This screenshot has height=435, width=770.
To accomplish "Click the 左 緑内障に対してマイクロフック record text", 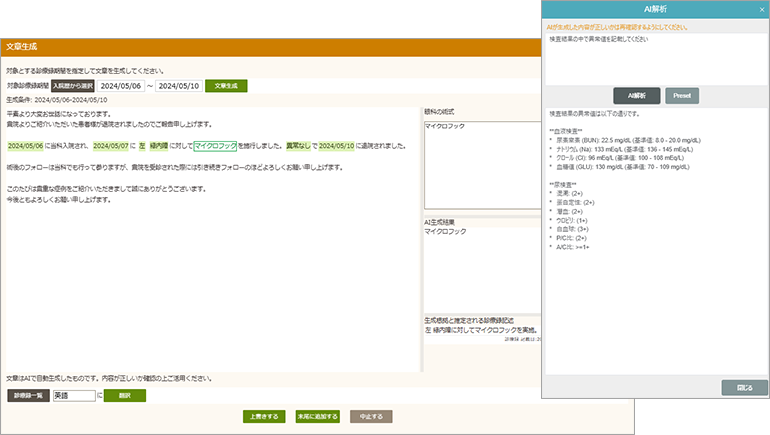I will [x=481, y=330].
